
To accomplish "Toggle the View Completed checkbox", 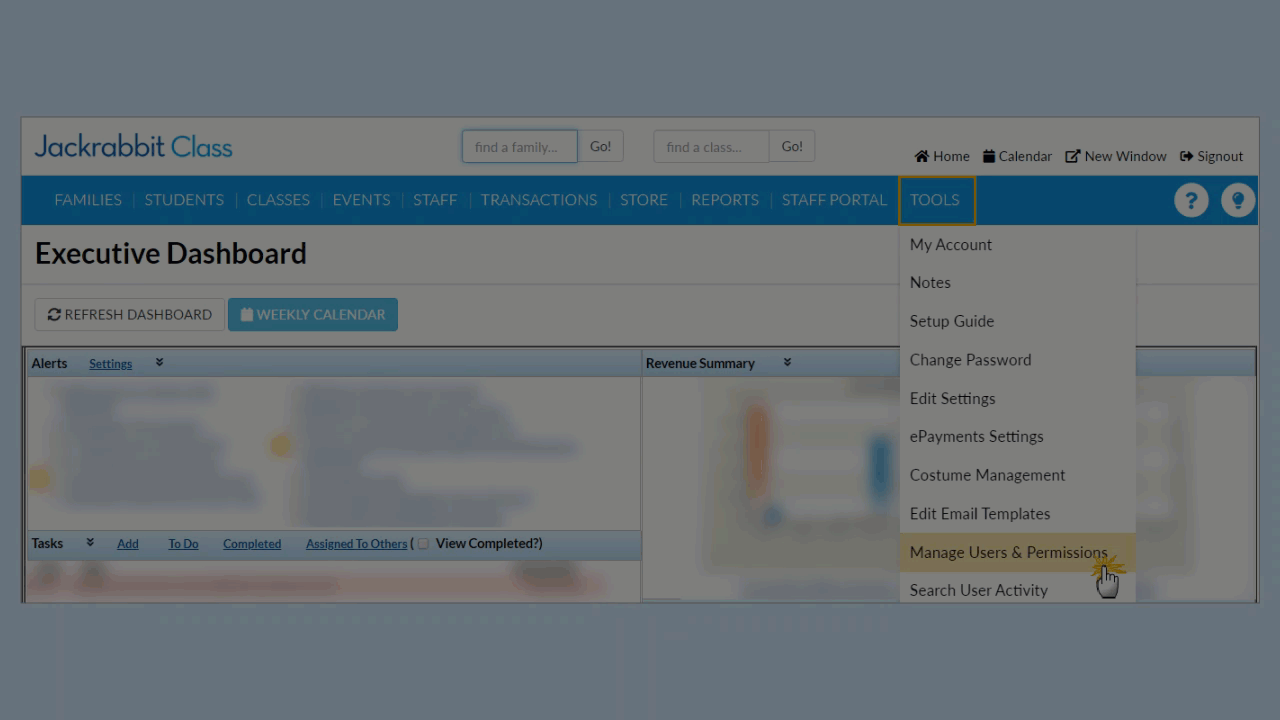I will pyautogui.click(x=423, y=544).
